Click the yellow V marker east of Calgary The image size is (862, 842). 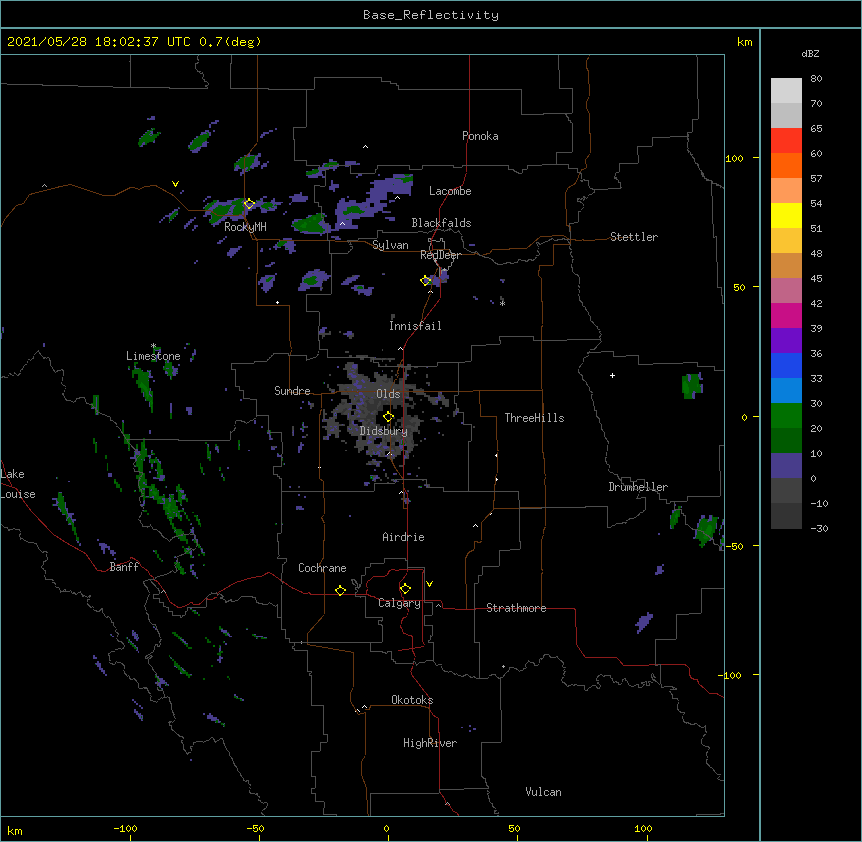(x=429, y=584)
